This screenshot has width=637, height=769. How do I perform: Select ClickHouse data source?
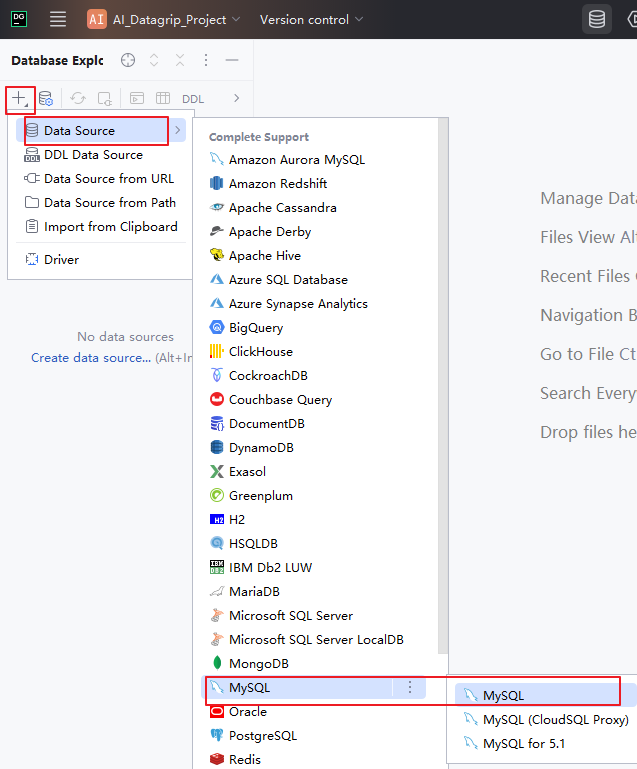[314, 352]
